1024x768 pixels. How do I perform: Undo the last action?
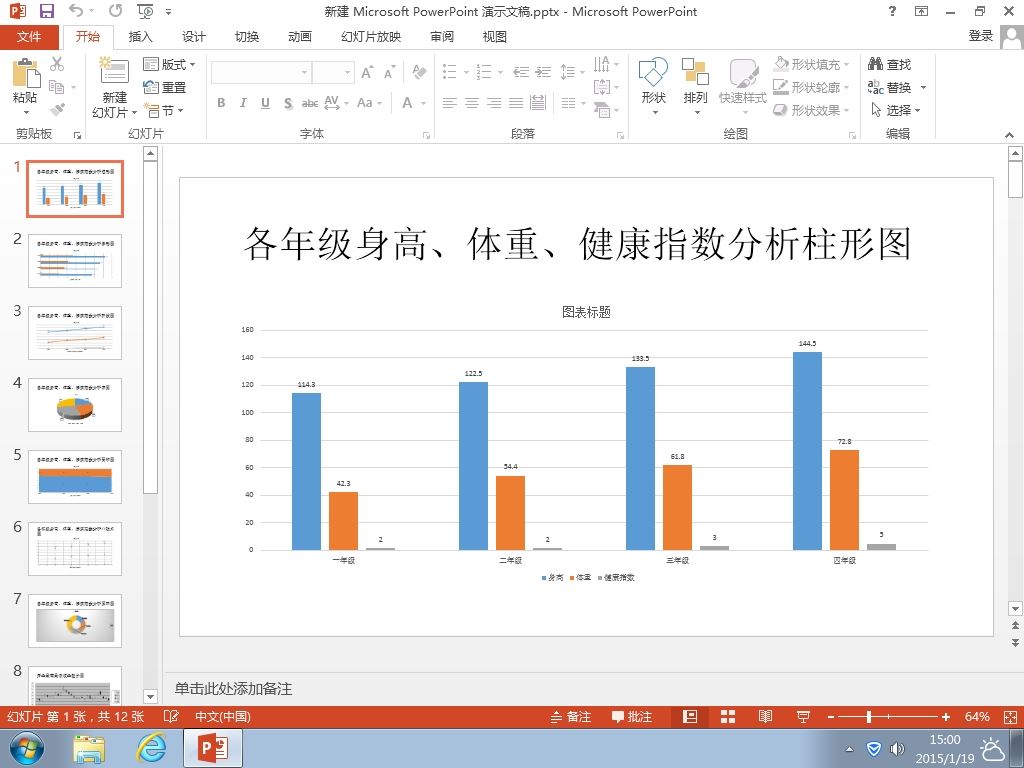click(x=76, y=11)
